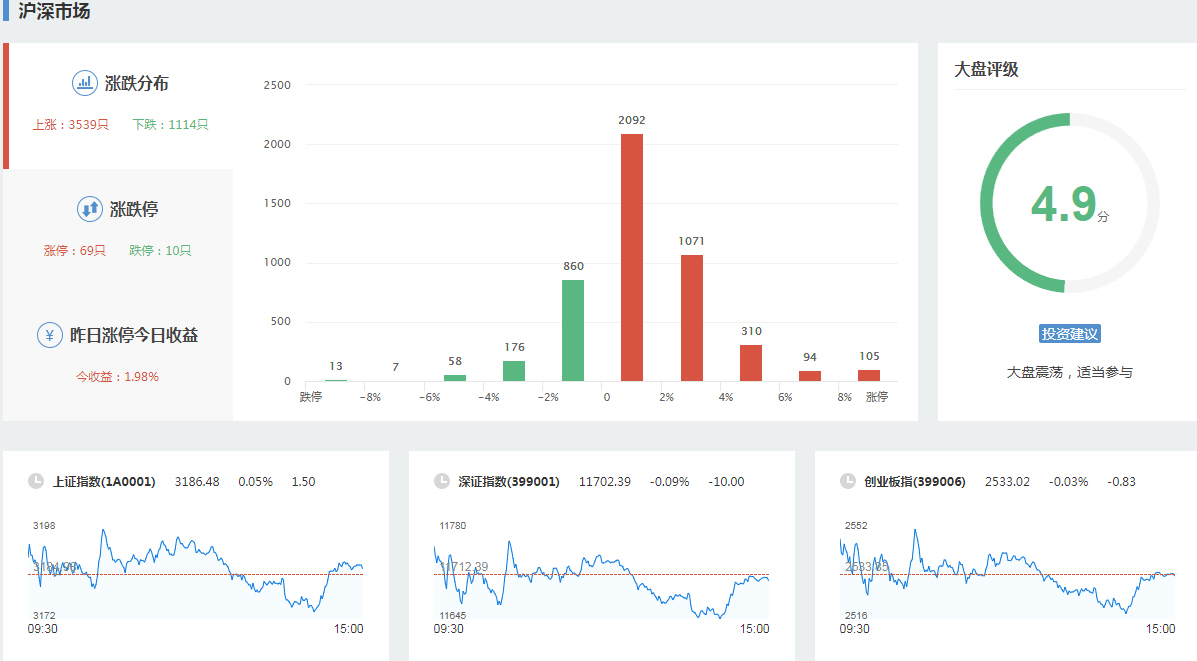Open the 昨日涨停今日收益 tab
This screenshot has height=661, width=1197.
(120, 354)
